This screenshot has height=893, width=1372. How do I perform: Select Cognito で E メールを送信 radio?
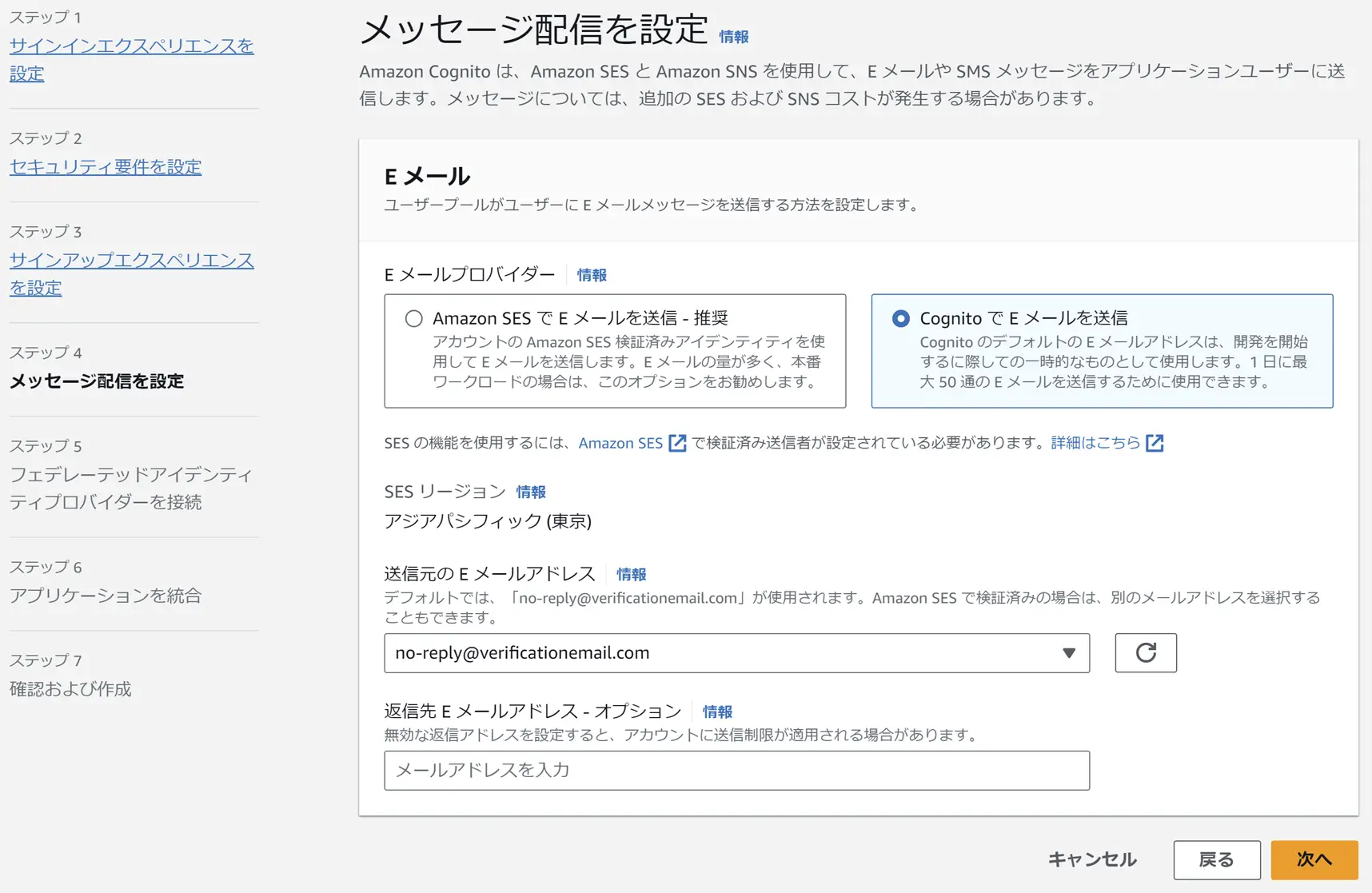click(x=900, y=318)
